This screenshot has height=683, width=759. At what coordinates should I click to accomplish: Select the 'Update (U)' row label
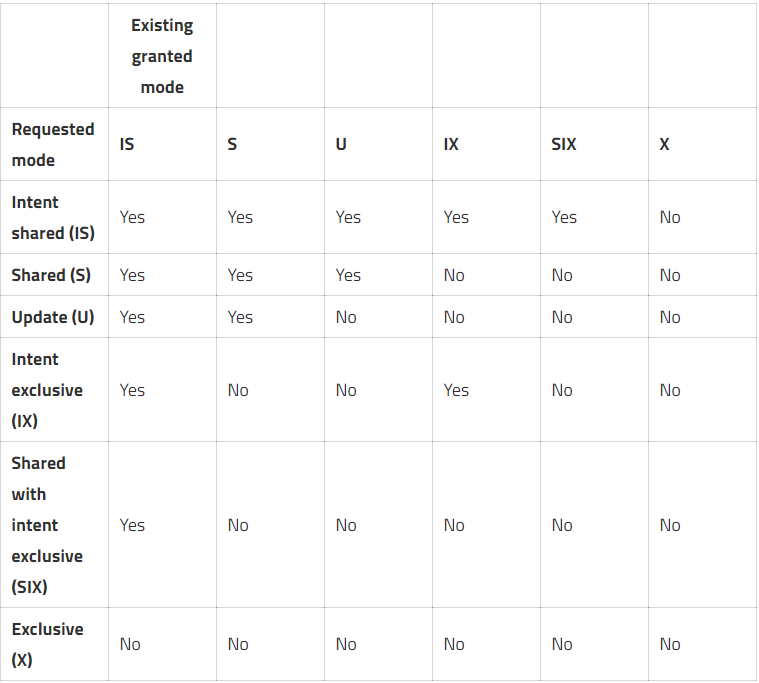tap(53, 317)
